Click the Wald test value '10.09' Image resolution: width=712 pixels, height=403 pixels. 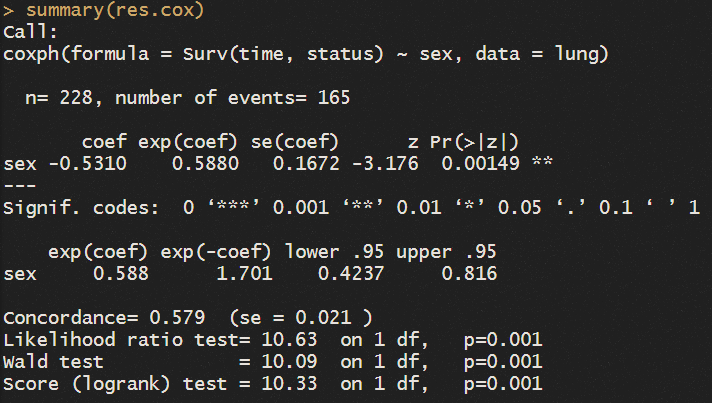click(x=289, y=362)
